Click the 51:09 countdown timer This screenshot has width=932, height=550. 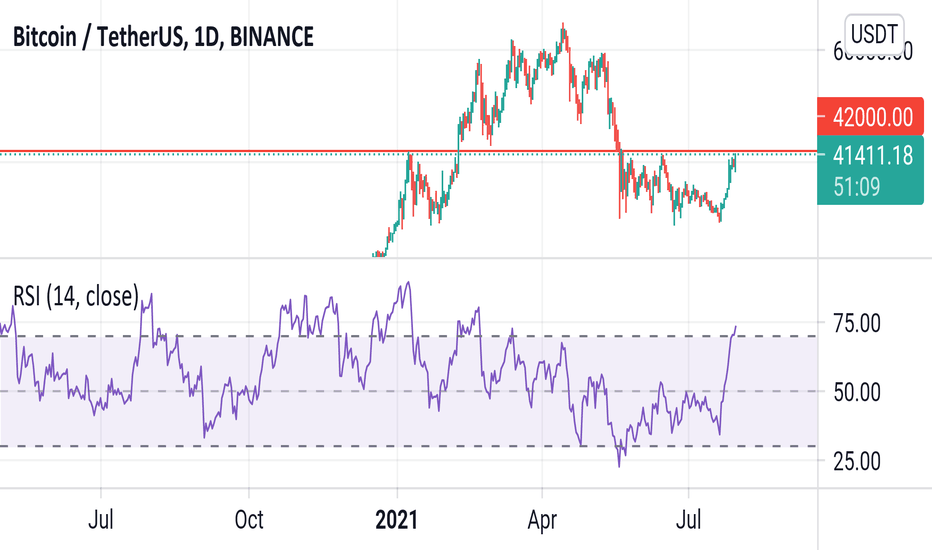pyautogui.click(x=857, y=187)
